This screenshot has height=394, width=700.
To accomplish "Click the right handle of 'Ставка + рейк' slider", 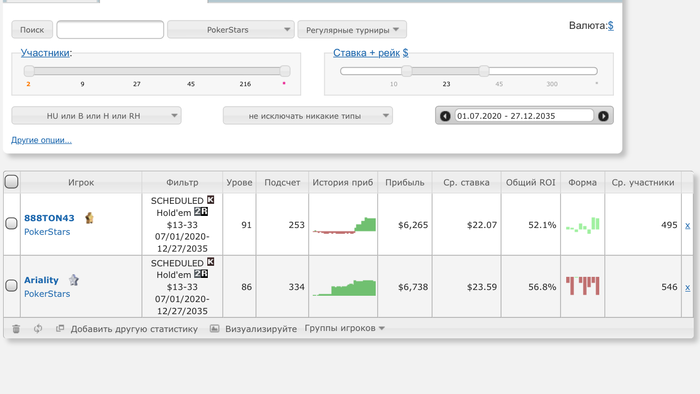I will pyautogui.click(x=484, y=71).
